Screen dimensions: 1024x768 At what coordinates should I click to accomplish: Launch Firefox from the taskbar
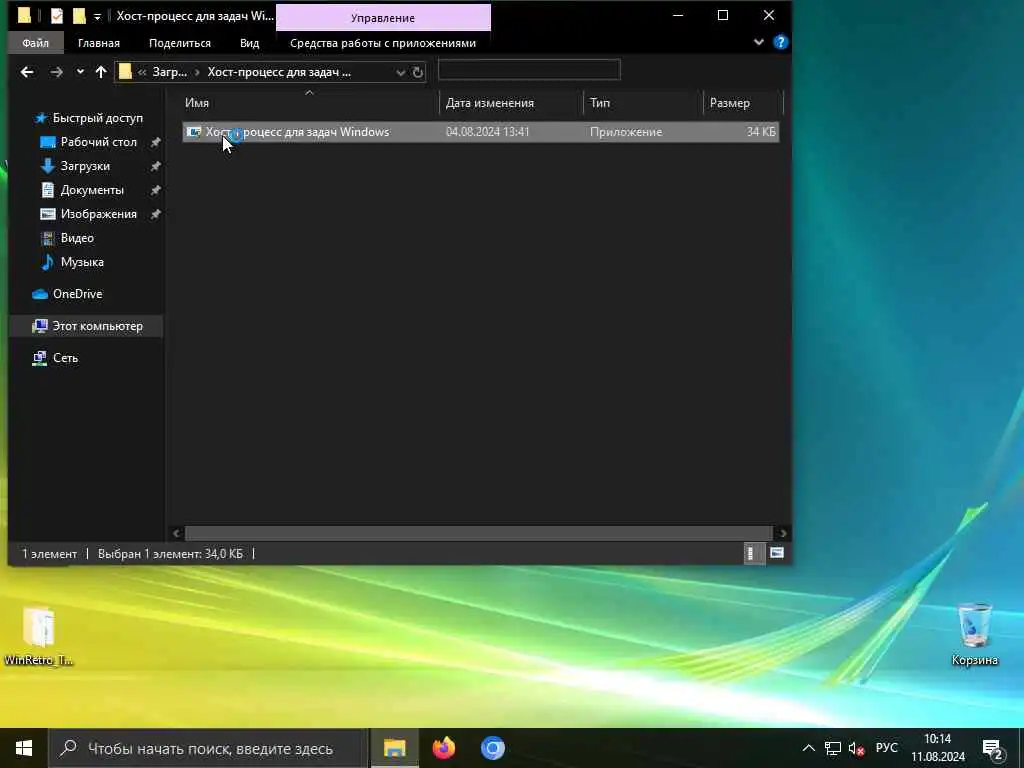coord(443,748)
